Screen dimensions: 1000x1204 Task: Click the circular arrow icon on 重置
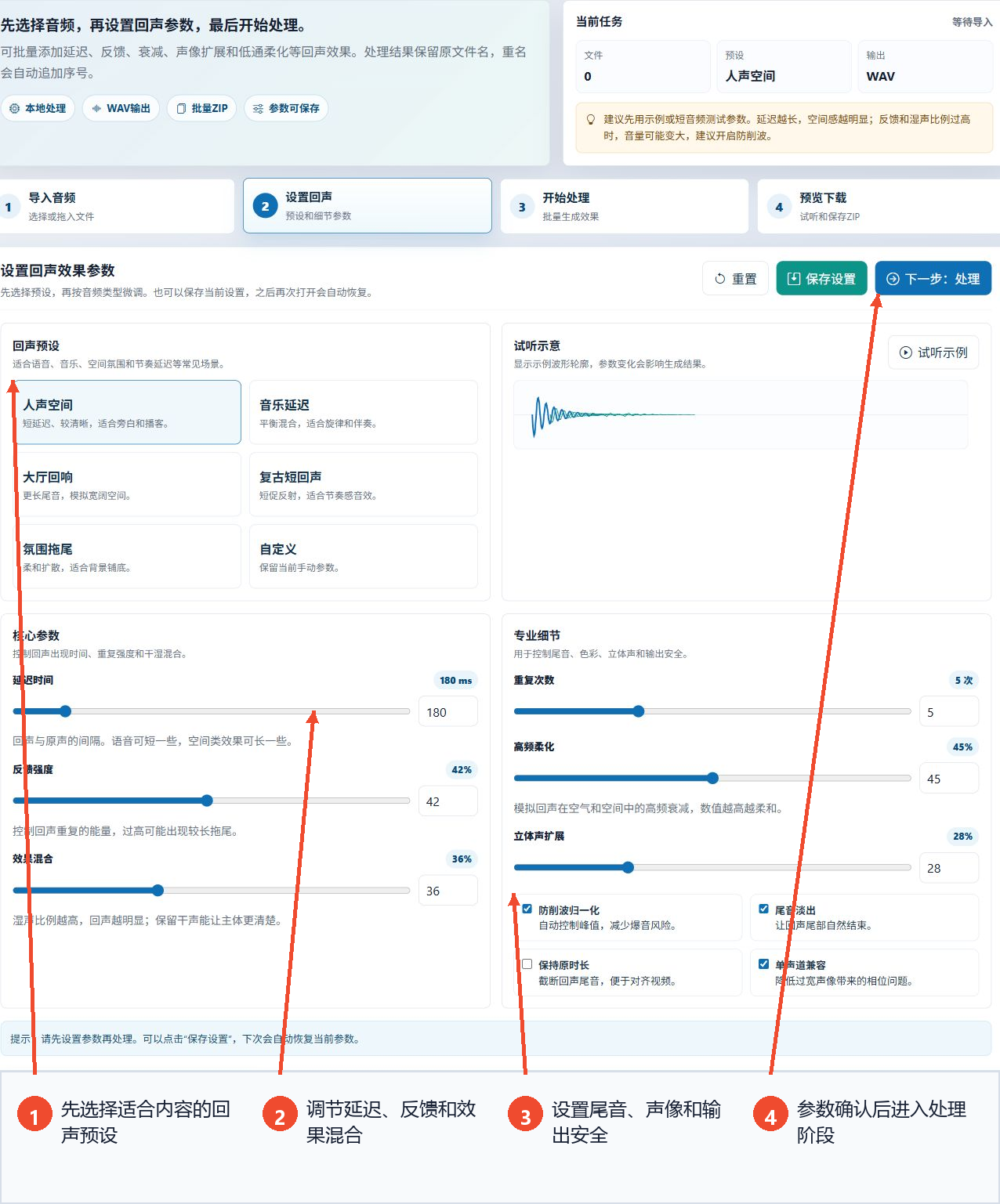coord(720,279)
